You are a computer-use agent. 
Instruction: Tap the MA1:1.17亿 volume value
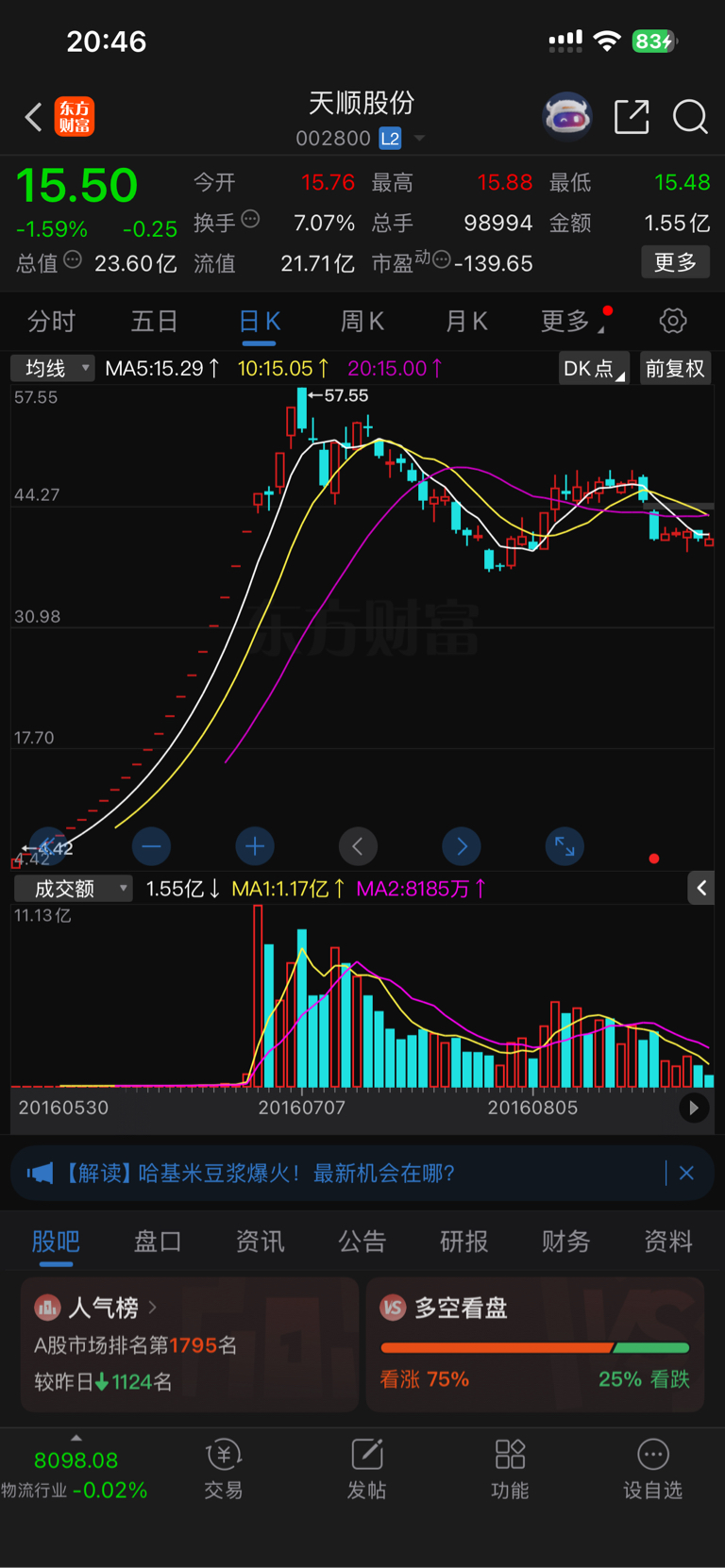[289, 888]
